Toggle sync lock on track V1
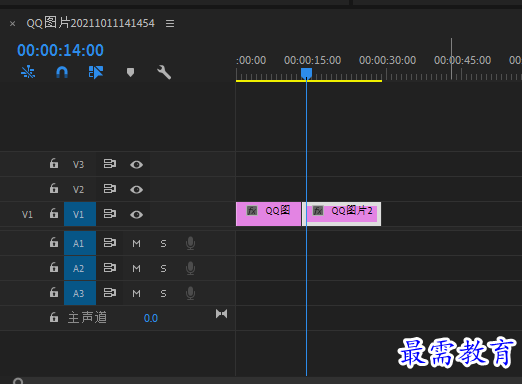Image resolution: width=522 pixels, height=384 pixels. point(110,214)
